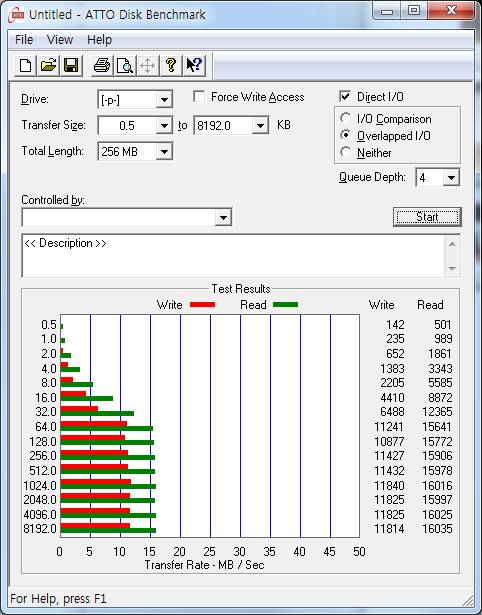The image size is (482, 615).
Task: Minimize the ATTO Disk Benchmark window
Action: point(387,11)
